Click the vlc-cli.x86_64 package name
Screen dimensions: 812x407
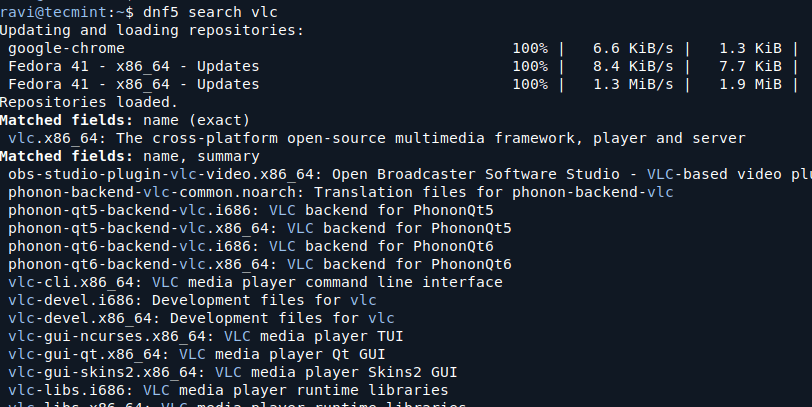coord(73,282)
